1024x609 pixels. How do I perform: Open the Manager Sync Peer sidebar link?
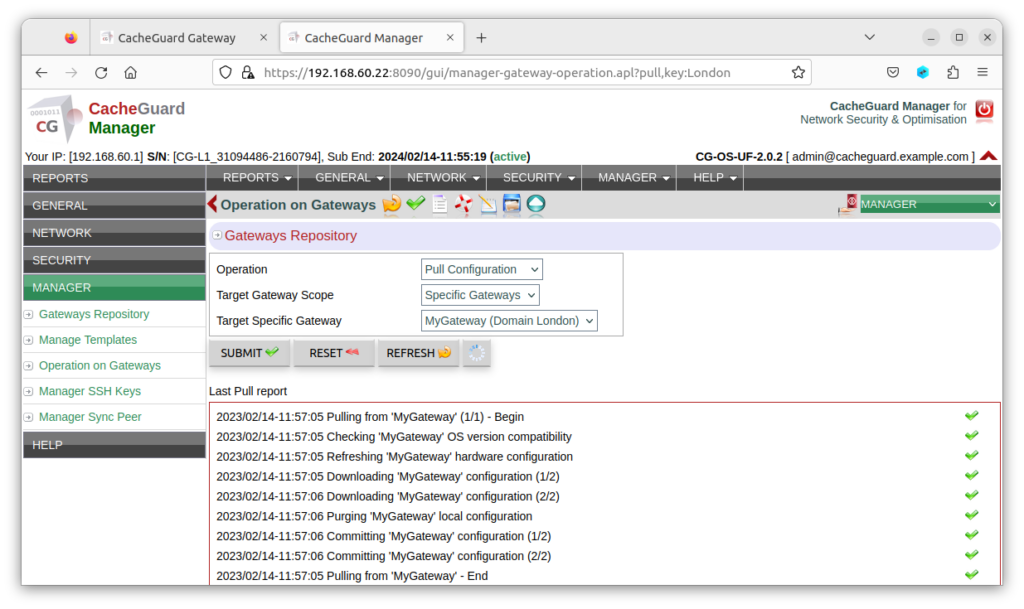click(x=90, y=416)
